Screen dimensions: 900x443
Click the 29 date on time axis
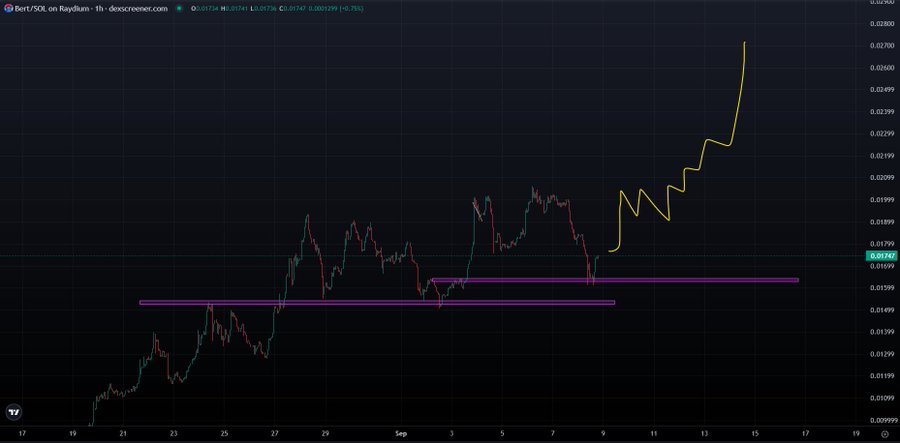(325, 433)
